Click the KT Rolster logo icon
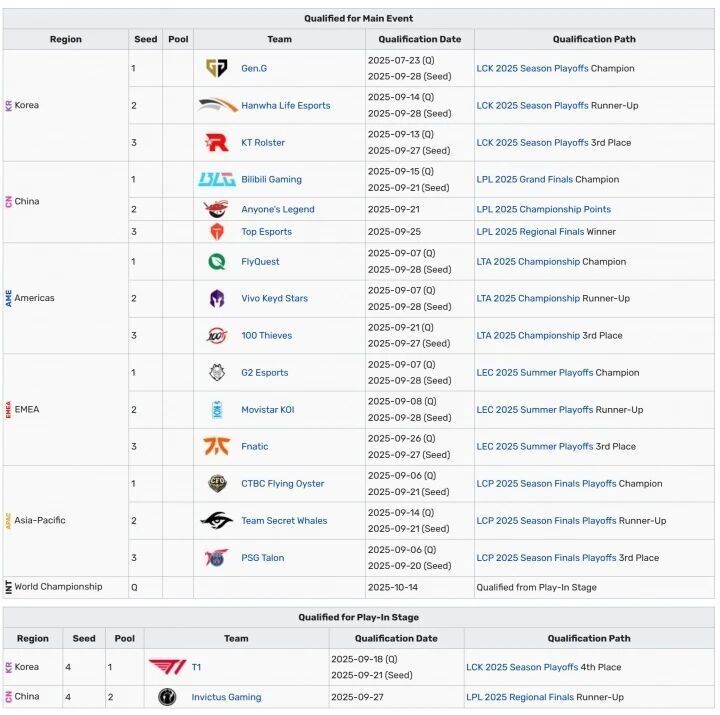This screenshot has height=715, width=720. point(217,143)
